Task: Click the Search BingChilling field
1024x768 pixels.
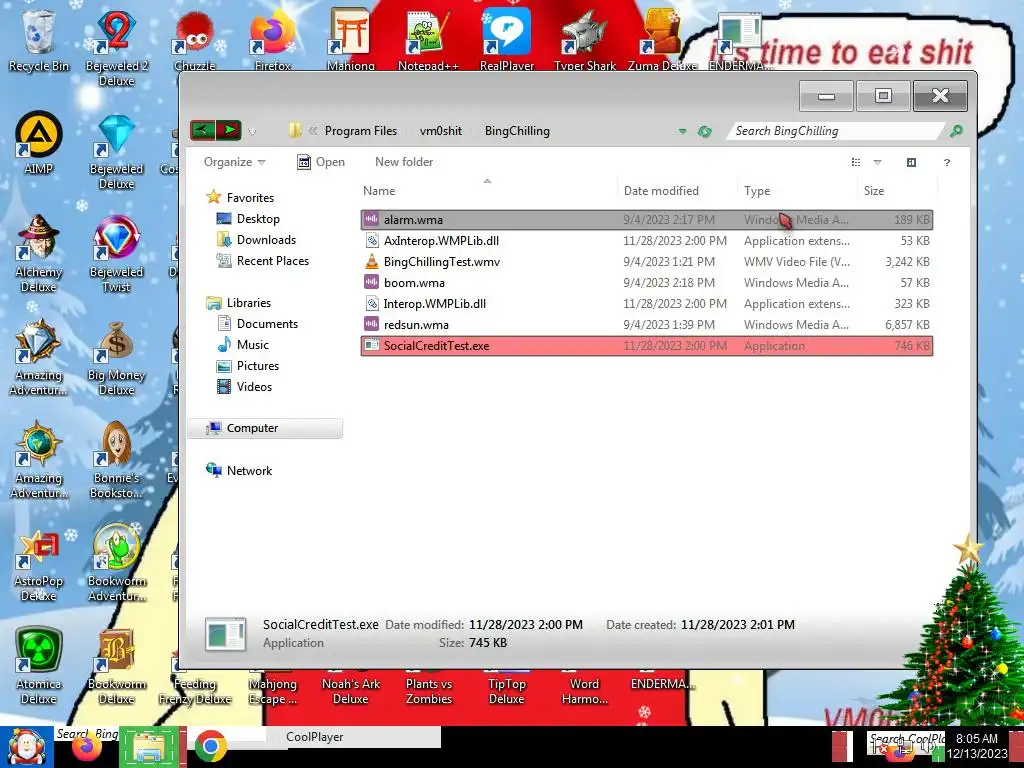Action: click(837, 131)
